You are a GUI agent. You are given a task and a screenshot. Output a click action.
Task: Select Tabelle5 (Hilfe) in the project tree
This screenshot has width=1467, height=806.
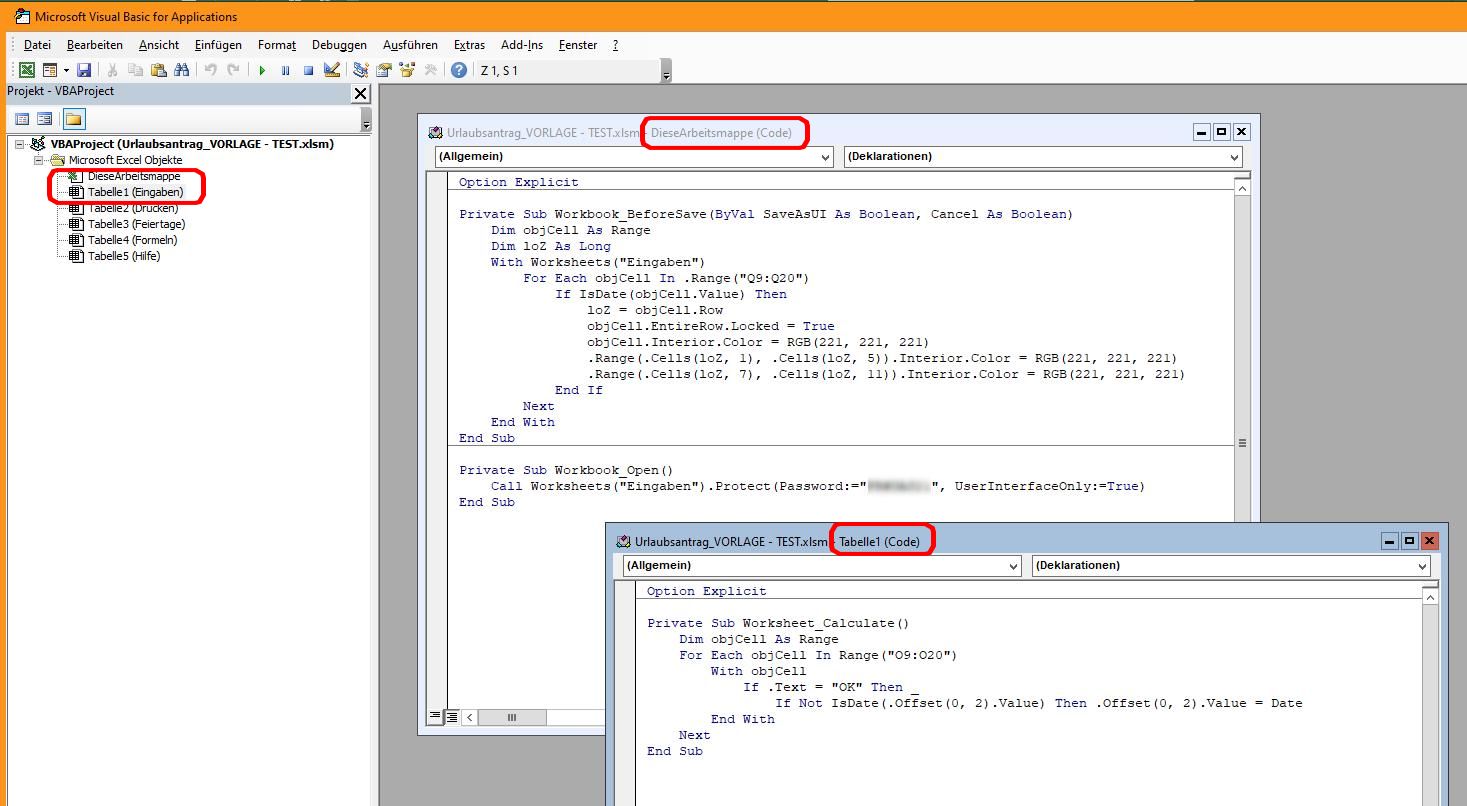[124, 256]
